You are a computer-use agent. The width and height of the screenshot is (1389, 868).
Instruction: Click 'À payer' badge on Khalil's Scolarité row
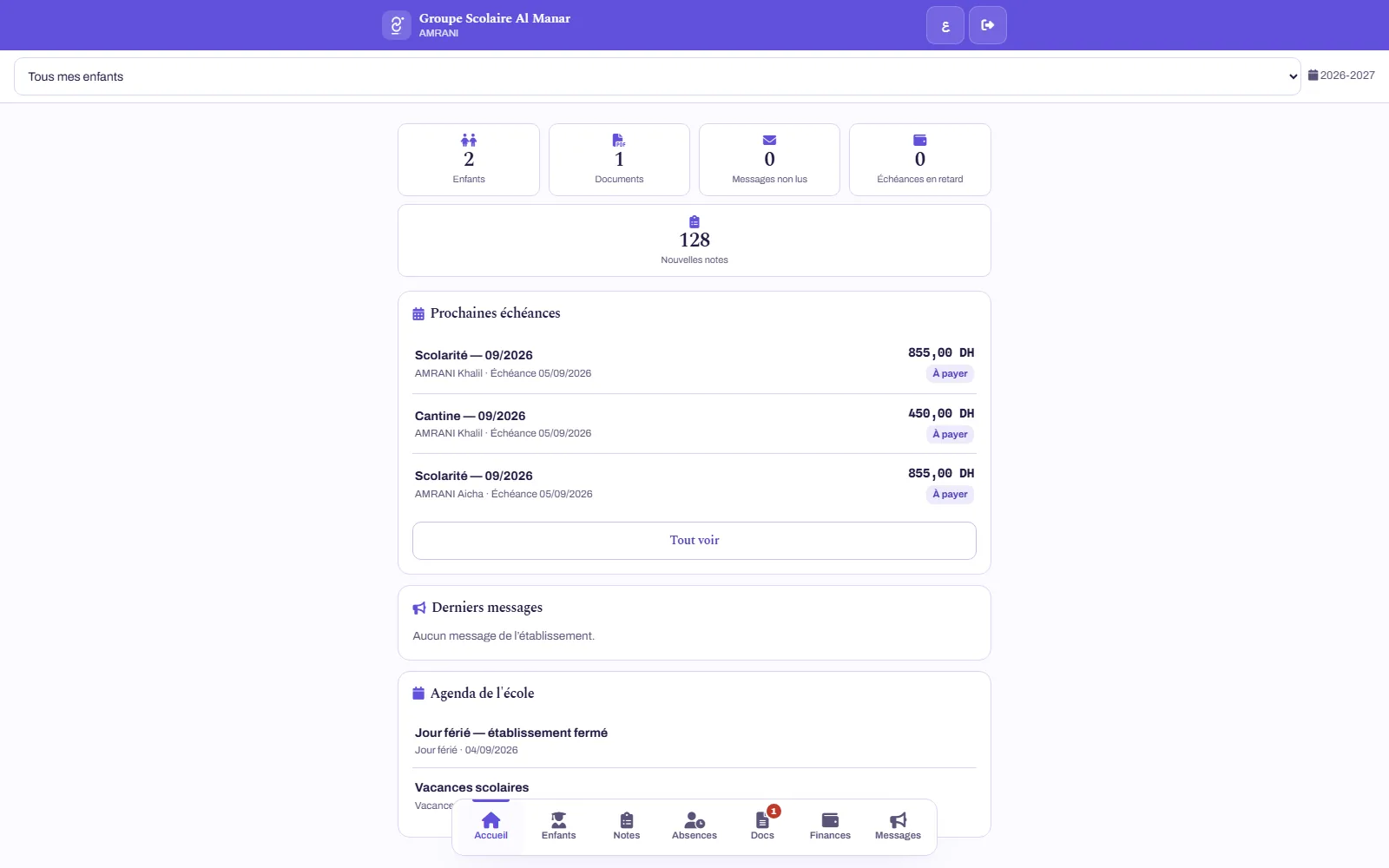(950, 374)
